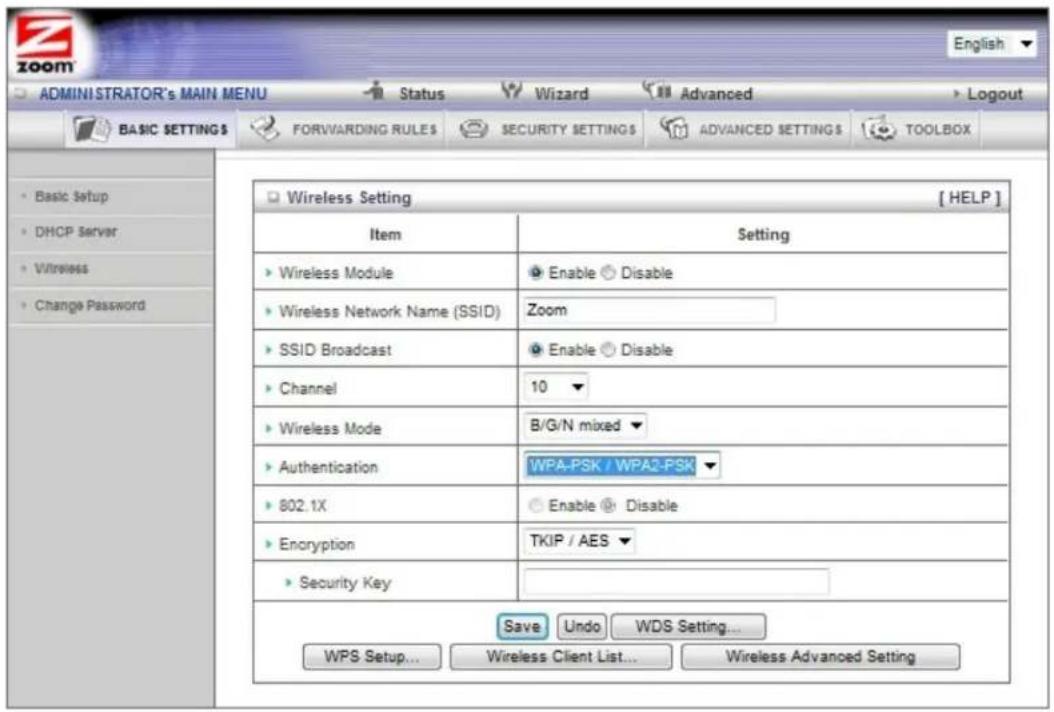Open WPS Setup
Viewport: 1054px width, 712px height.
click(372, 657)
